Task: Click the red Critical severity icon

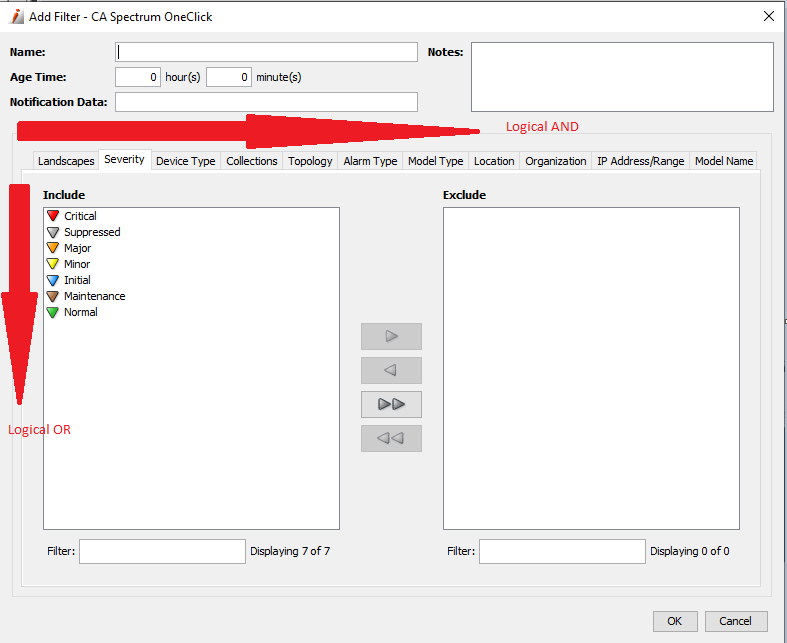Action: coord(53,216)
